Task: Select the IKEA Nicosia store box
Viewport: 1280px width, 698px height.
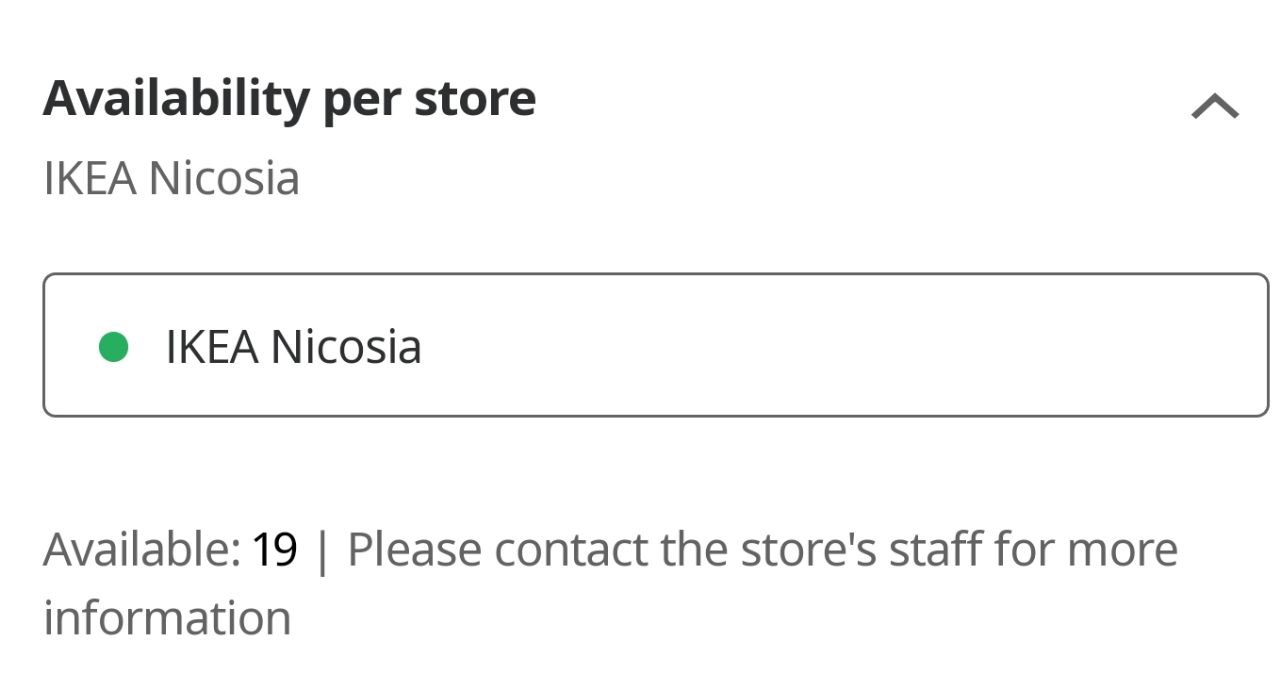Action: pyautogui.click(x=655, y=345)
